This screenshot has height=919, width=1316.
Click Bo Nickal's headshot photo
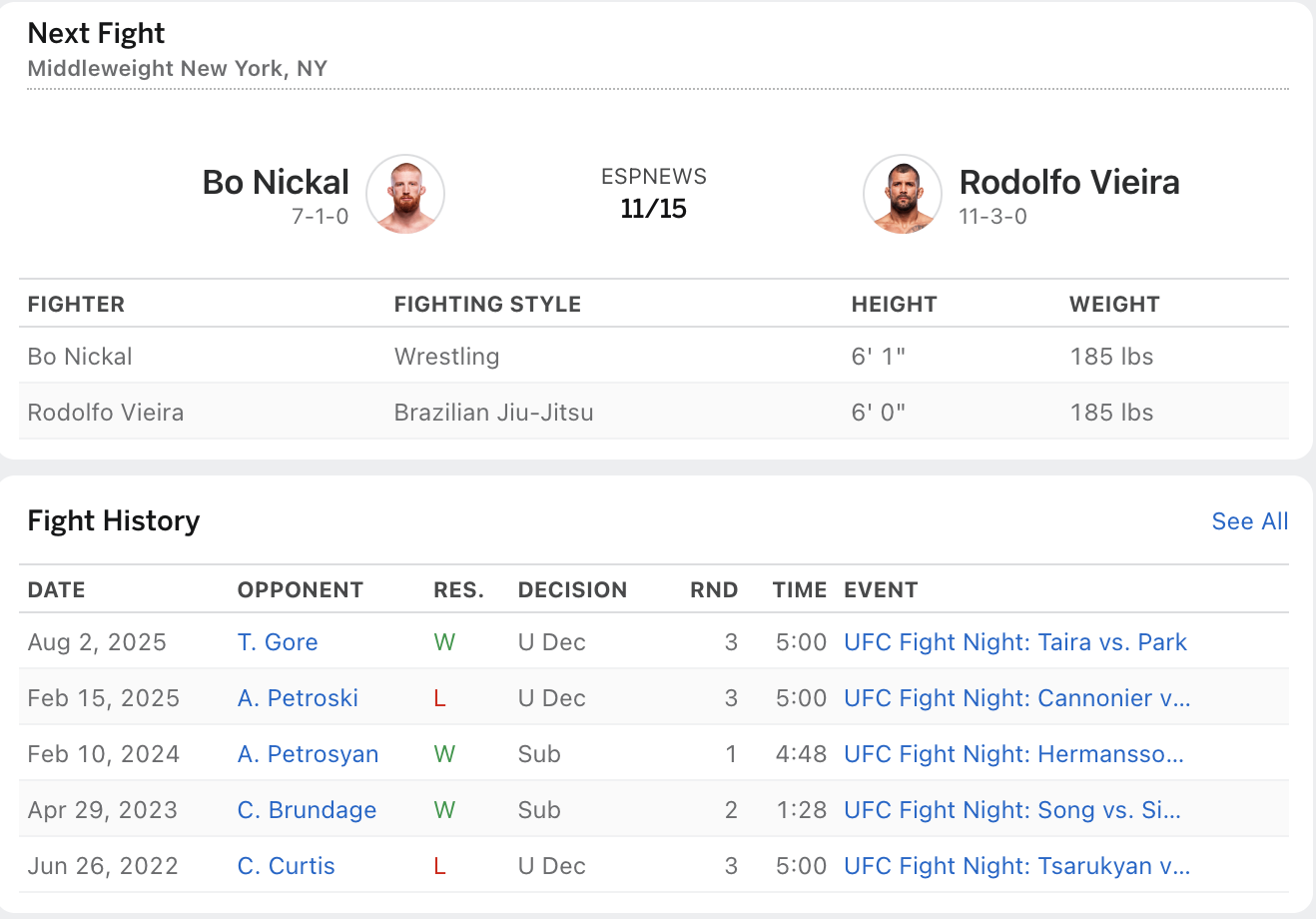(x=404, y=194)
